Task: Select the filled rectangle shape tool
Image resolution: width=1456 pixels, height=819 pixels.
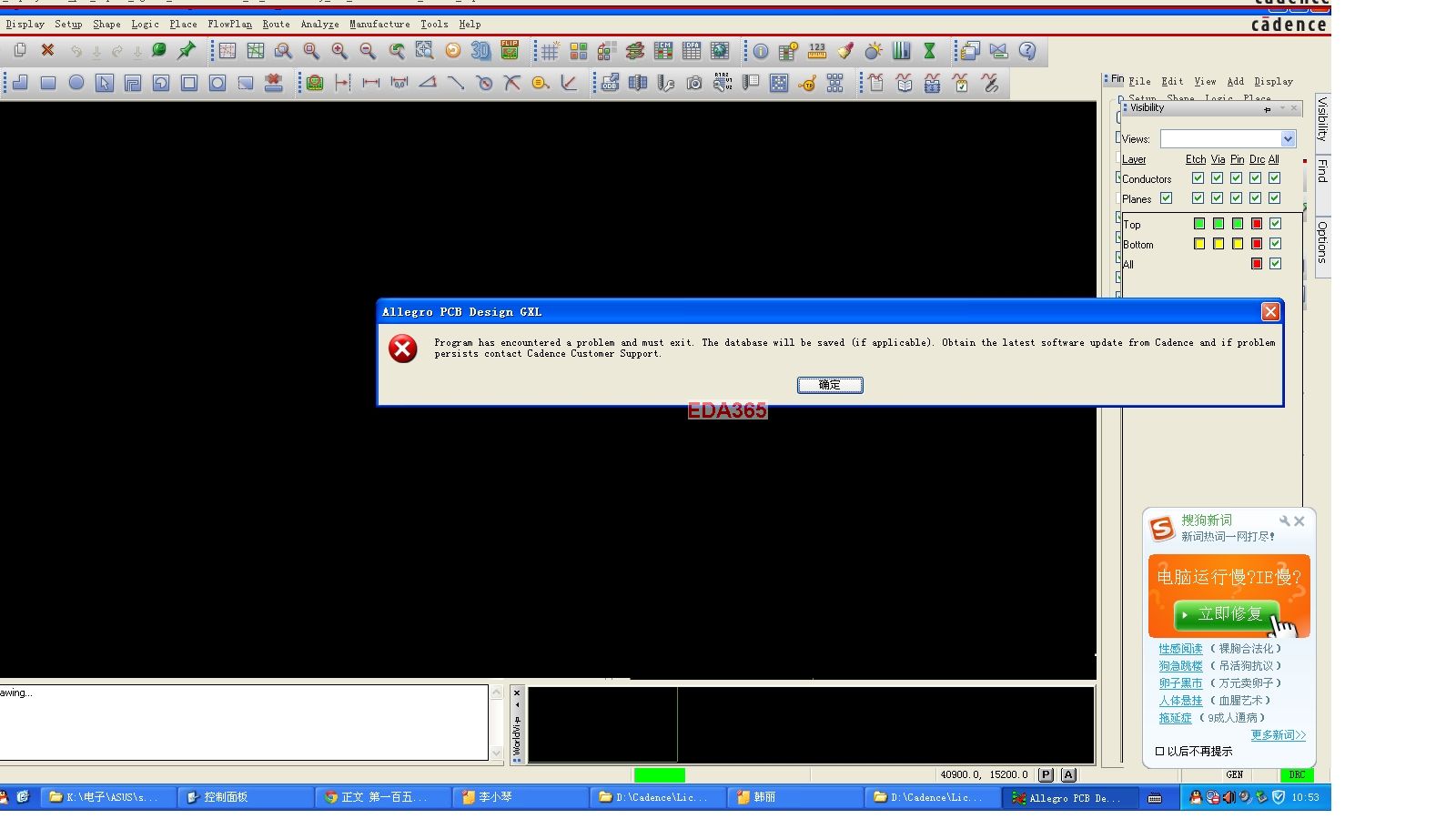Action: pyautogui.click(x=48, y=83)
